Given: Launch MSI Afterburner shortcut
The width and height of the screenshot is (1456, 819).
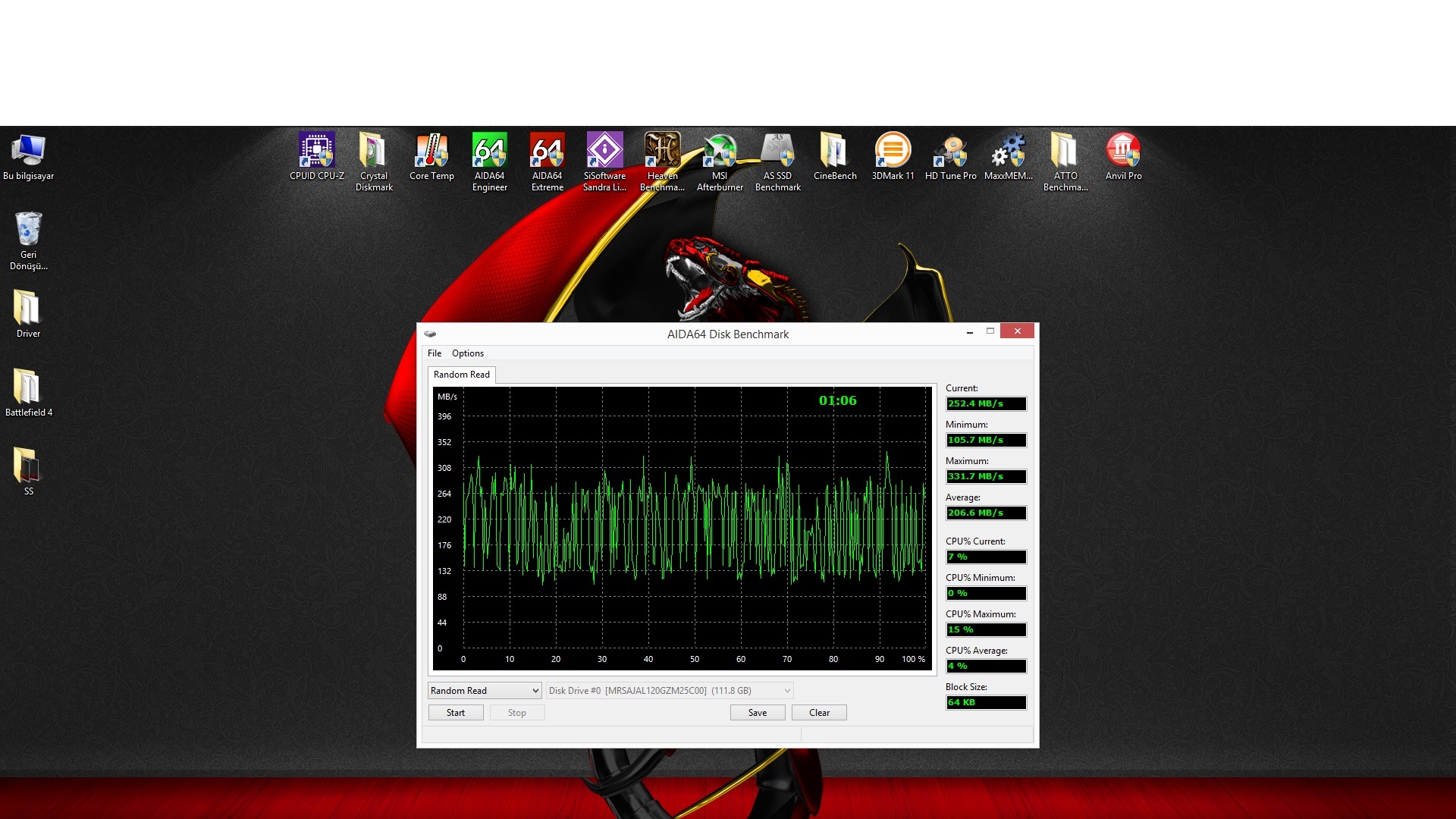Looking at the screenshot, I should [720, 162].
